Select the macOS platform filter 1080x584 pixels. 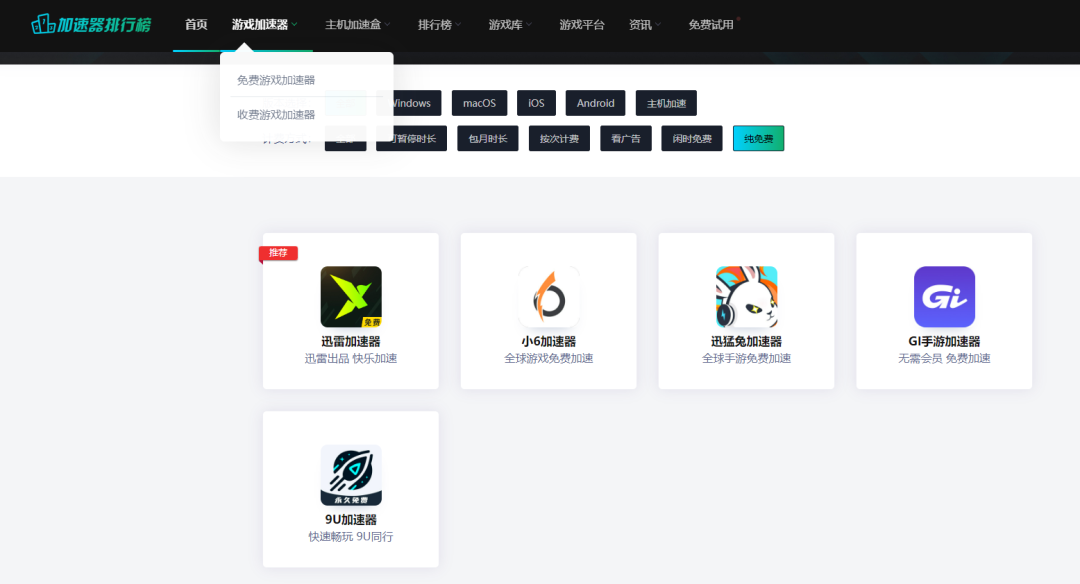[x=479, y=103]
